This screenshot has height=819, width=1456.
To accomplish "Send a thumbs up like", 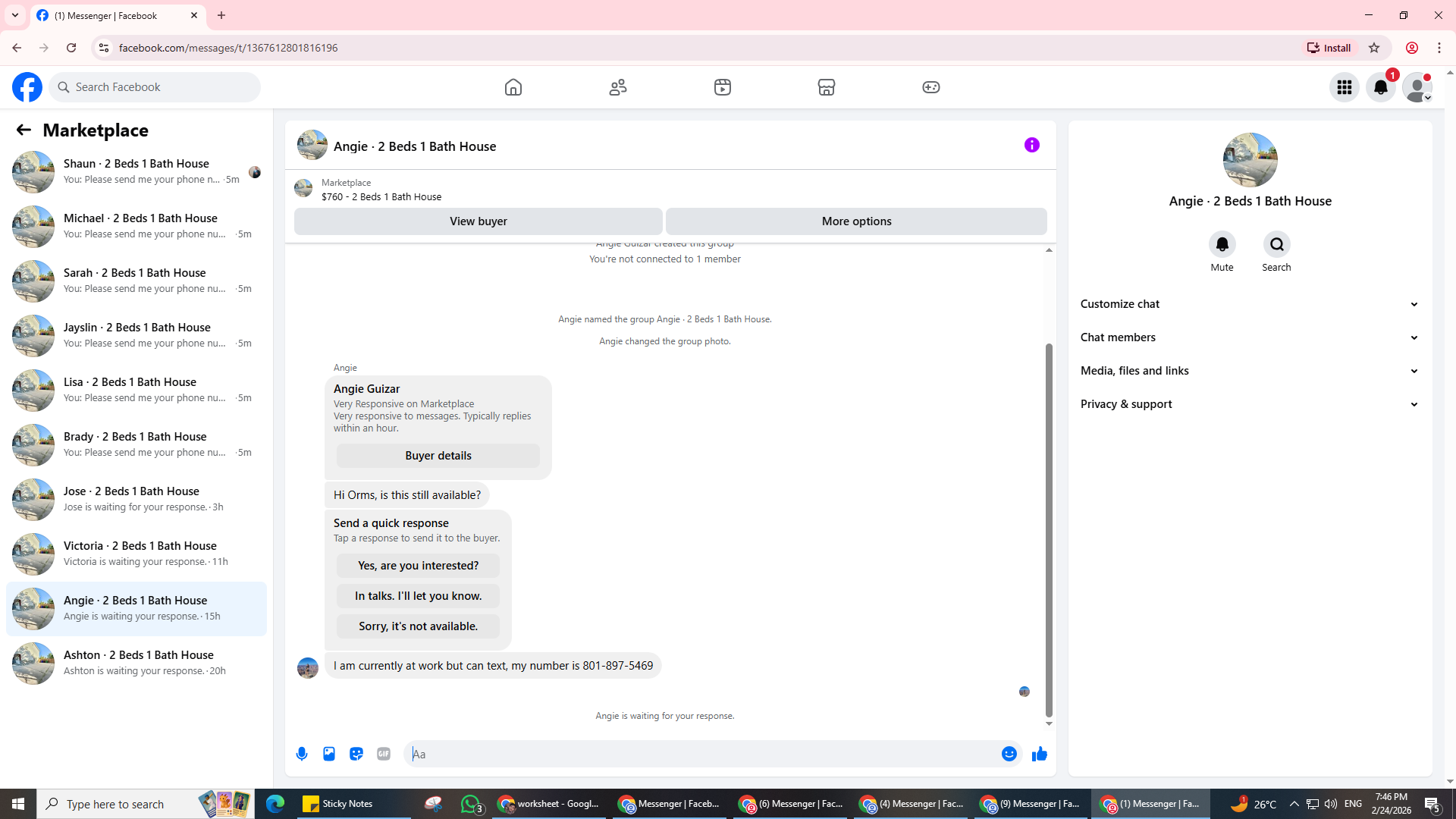I will point(1039,754).
